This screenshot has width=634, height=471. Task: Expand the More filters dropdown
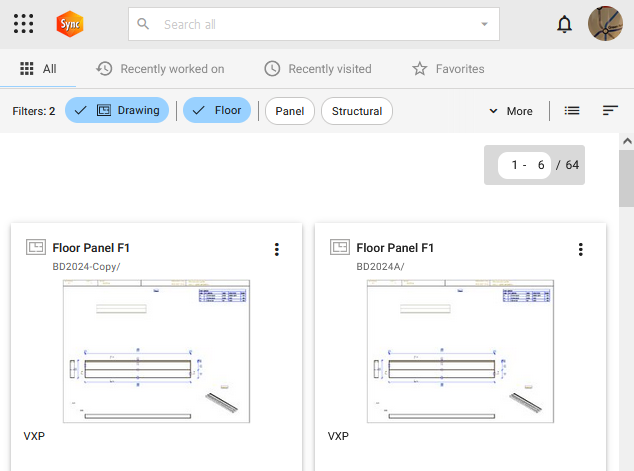(x=510, y=111)
